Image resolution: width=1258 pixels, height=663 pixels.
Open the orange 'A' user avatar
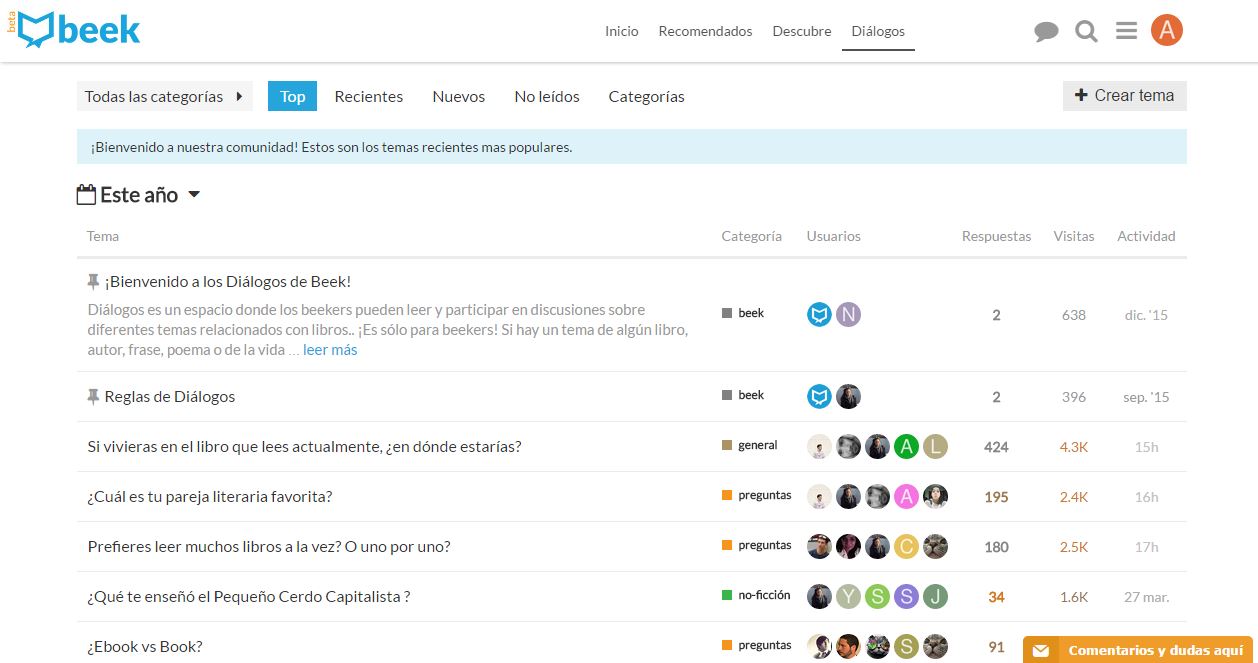click(1167, 30)
